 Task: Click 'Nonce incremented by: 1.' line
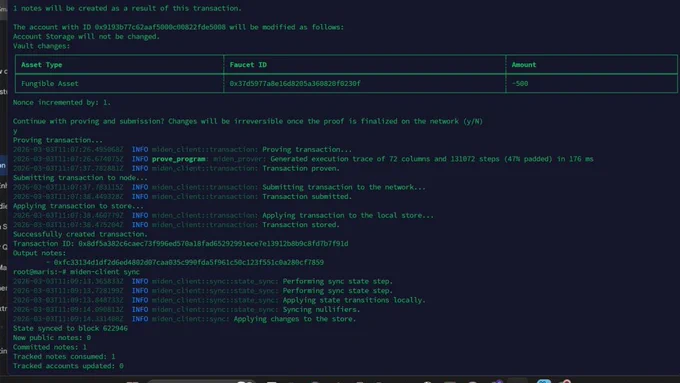(x=62, y=102)
